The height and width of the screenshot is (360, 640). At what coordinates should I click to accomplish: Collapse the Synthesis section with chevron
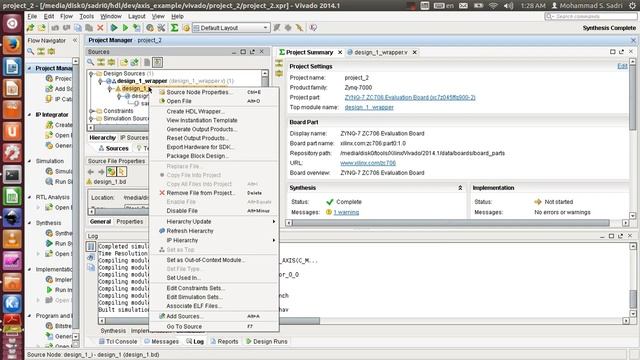click(460, 188)
